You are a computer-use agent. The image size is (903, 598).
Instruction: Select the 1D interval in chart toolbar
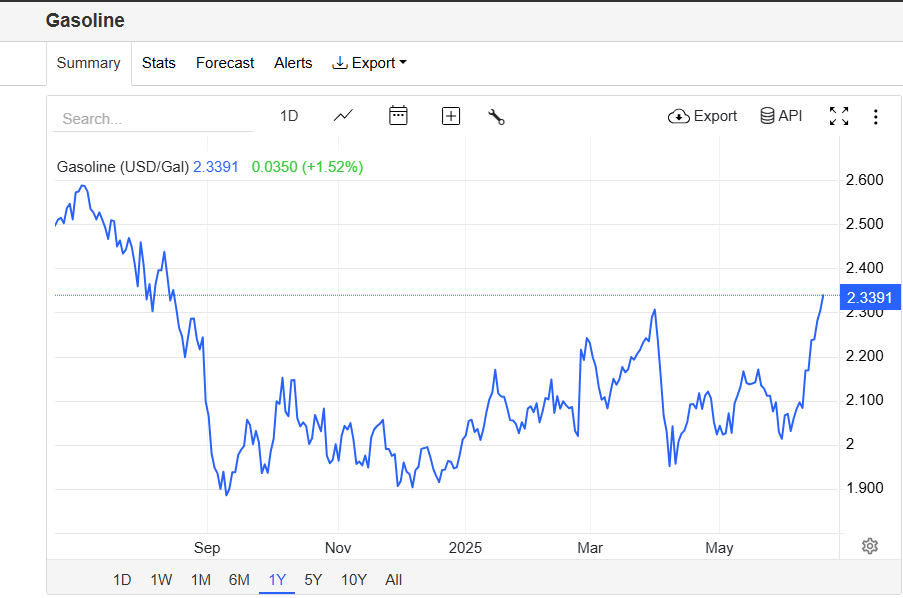289,116
